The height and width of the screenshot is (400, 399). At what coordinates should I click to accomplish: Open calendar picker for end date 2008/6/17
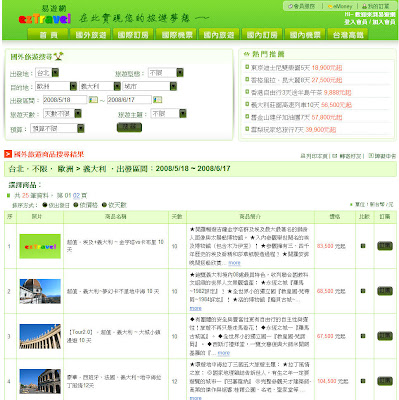tap(157, 99)
